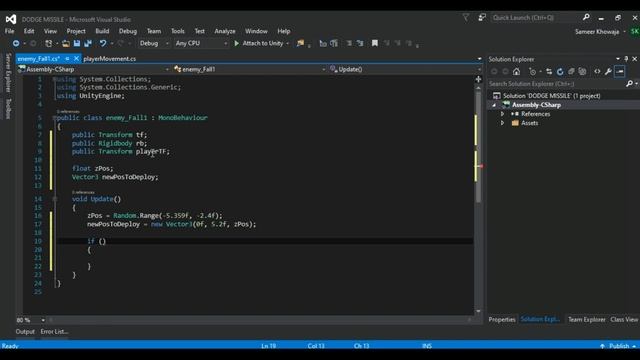
Task: Collapse the Update() method outline
Action: pos(55,199)
